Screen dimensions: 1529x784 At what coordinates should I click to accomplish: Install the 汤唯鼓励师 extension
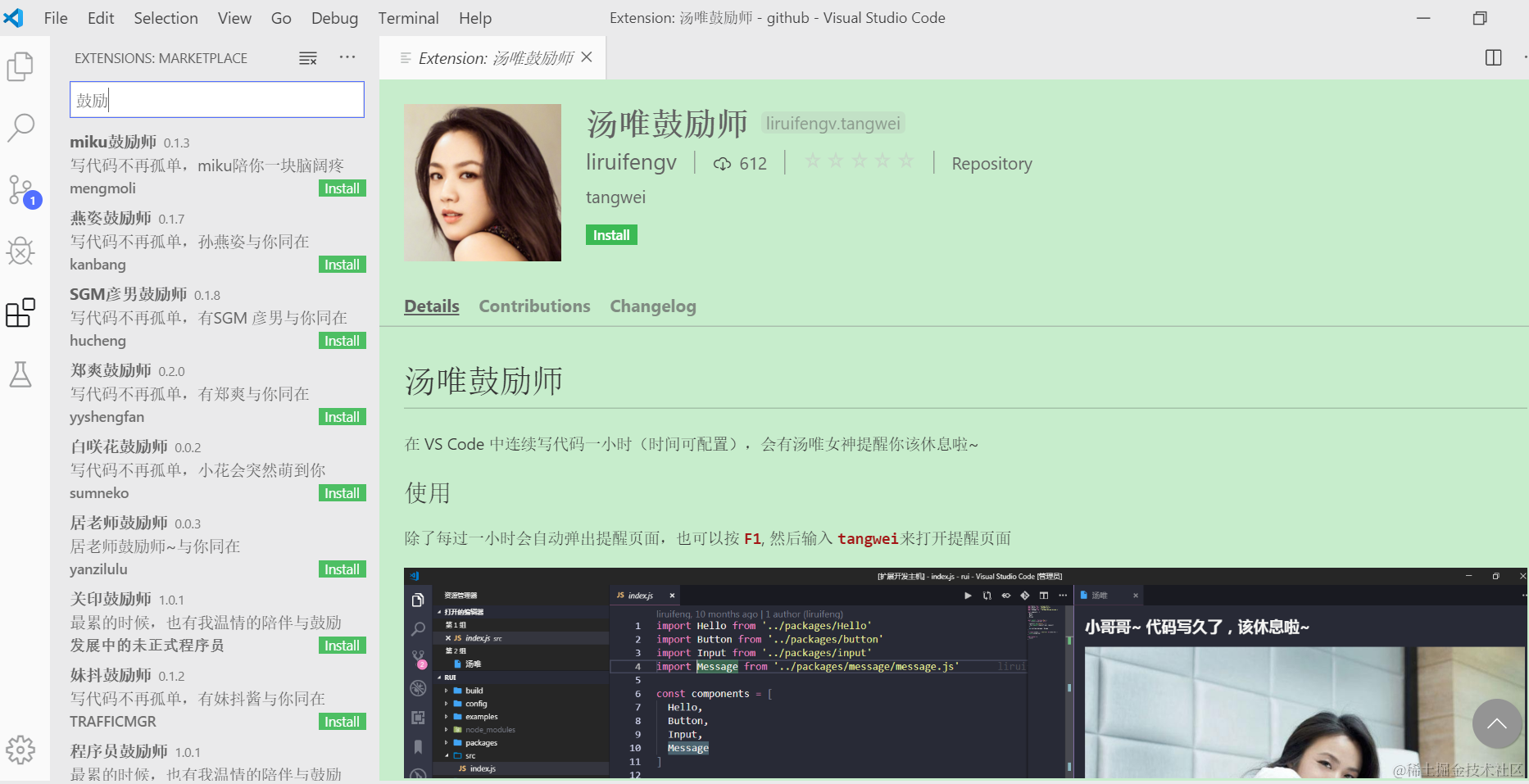tap(610, 234)
